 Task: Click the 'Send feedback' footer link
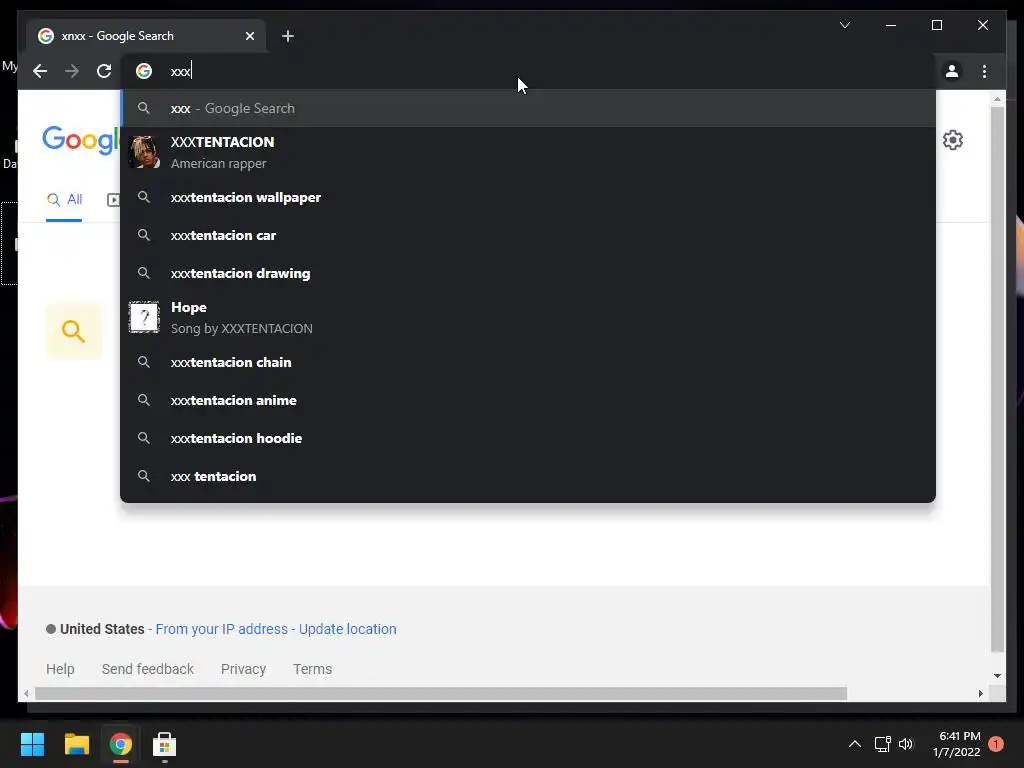(x=148, y=669)
